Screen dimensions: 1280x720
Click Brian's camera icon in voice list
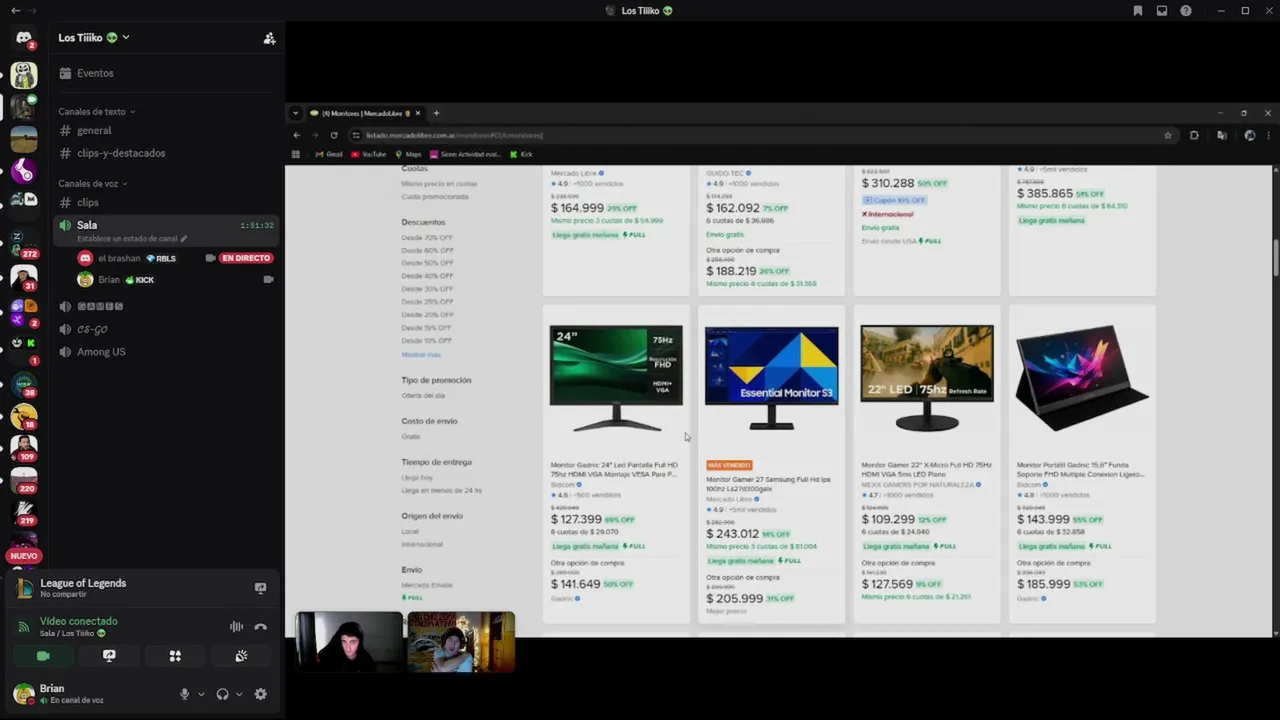click(x=268, y=280)
